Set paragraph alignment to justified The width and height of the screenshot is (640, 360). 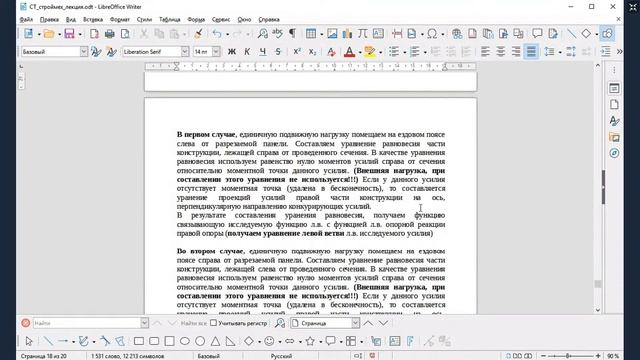pos(531,52)
